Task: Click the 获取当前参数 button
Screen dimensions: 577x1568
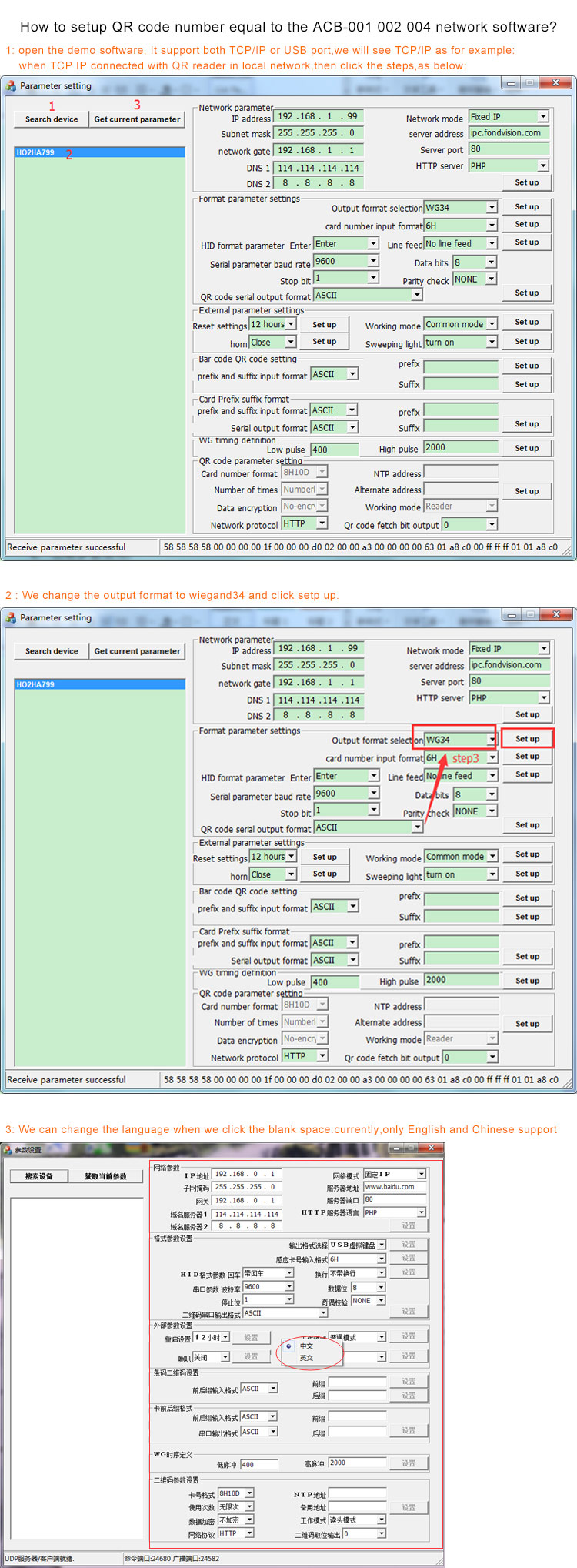Action: 106,1176
